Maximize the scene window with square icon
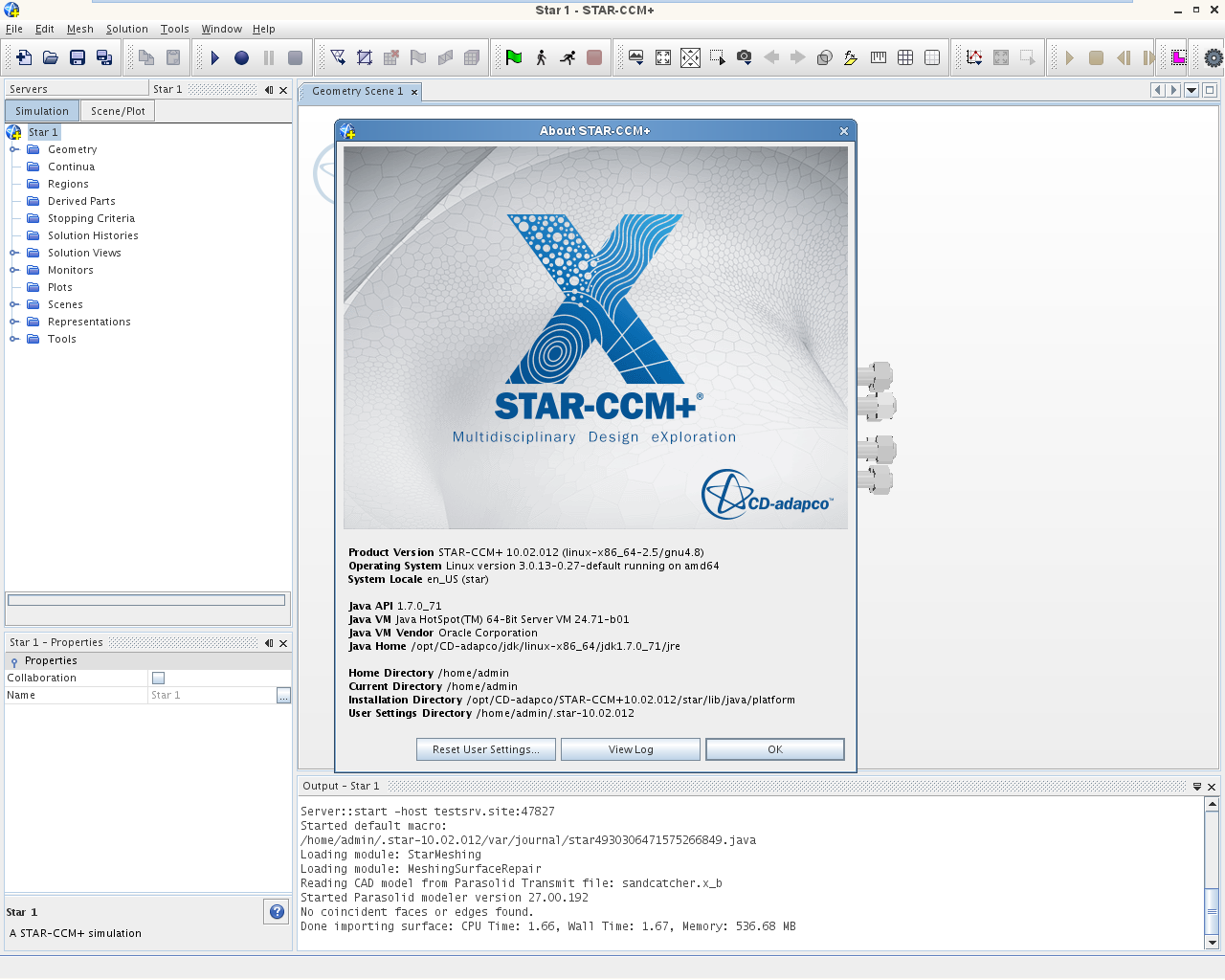Screen dimensions: 1225x980 [1210, 90]
